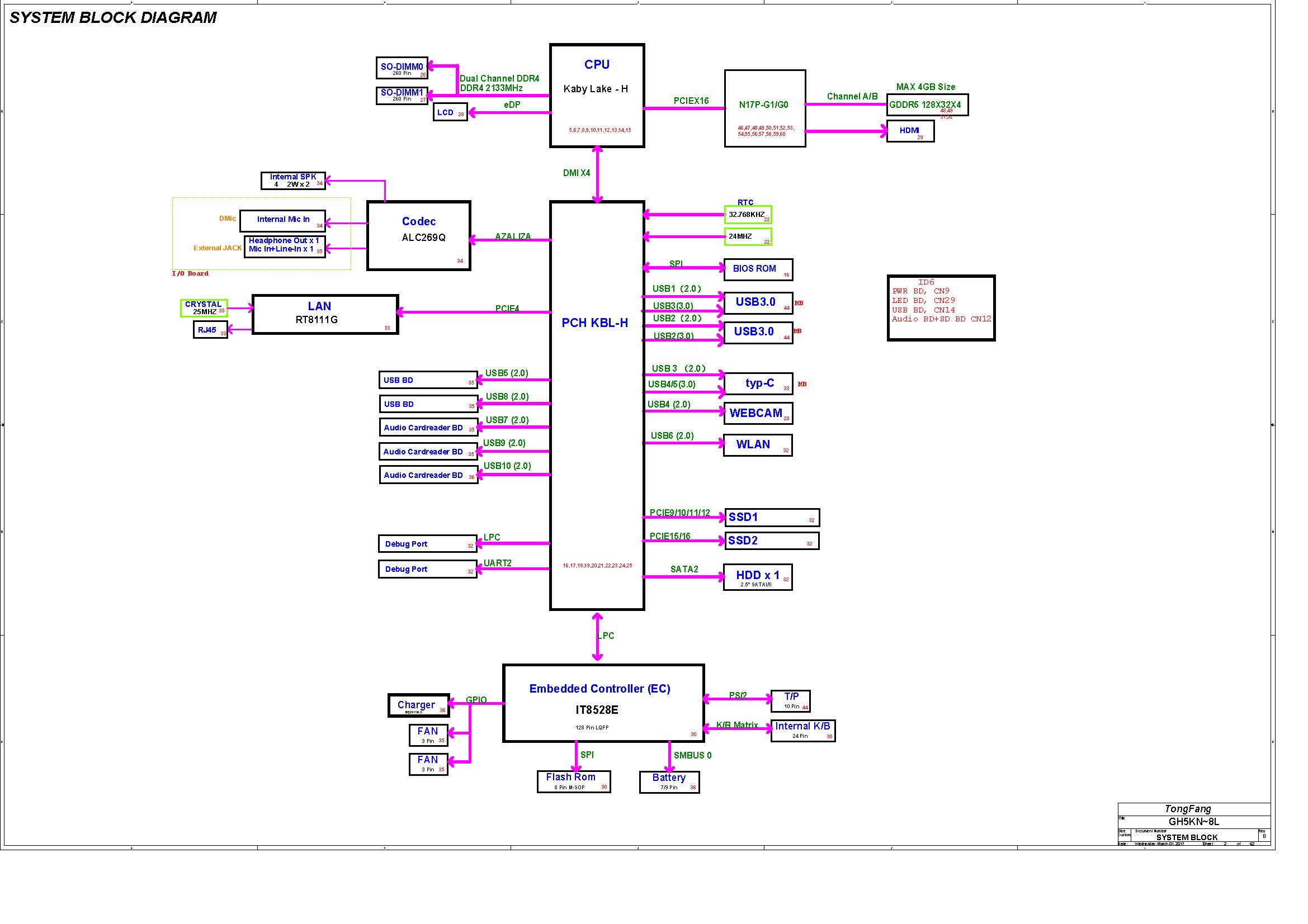1308x924 pixels.
Task: Select the Flash Rom box
Action: [573, 780]
